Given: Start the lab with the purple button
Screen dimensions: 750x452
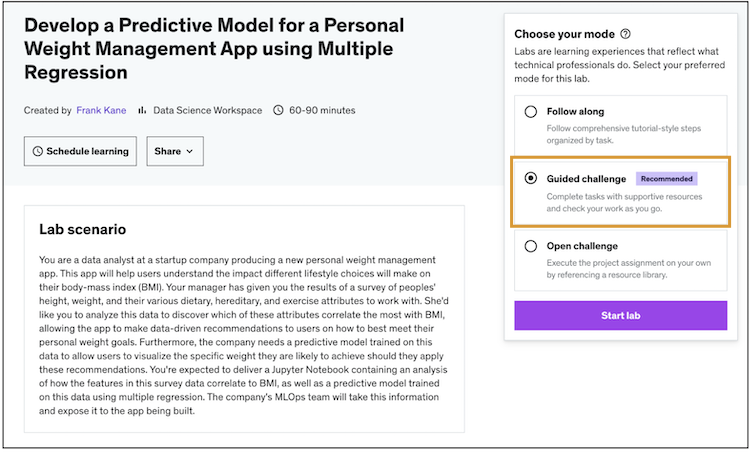Looking at the screenshot, I should pos(620,315).
